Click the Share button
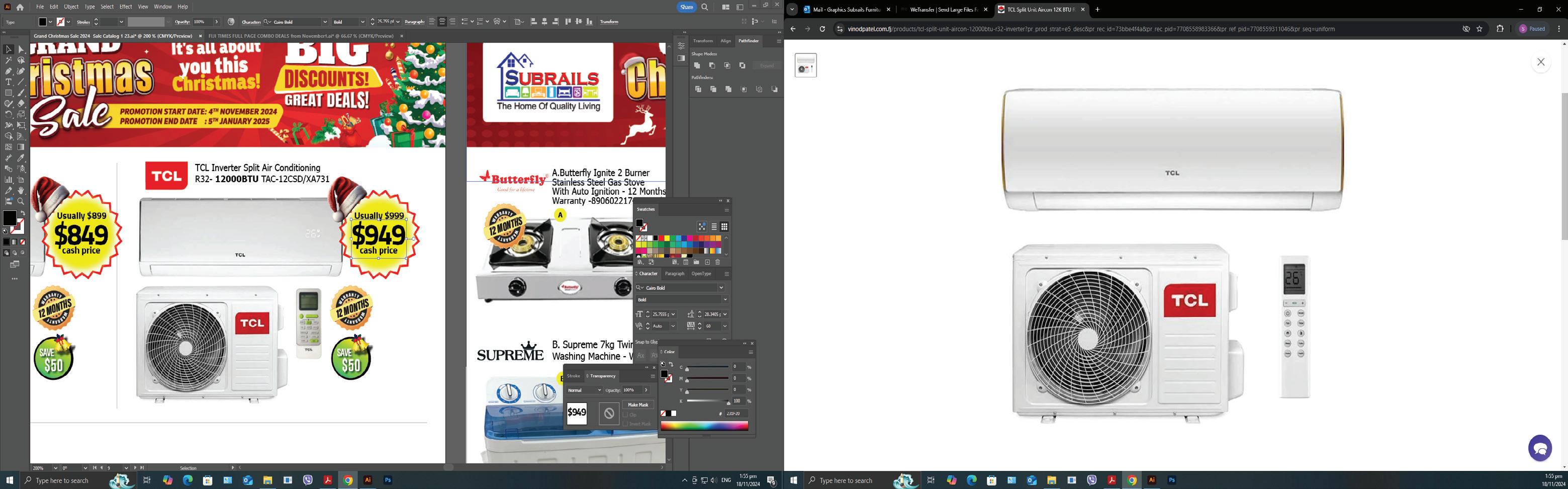Viewport: 1568px width, 489px height. [687, 8]
